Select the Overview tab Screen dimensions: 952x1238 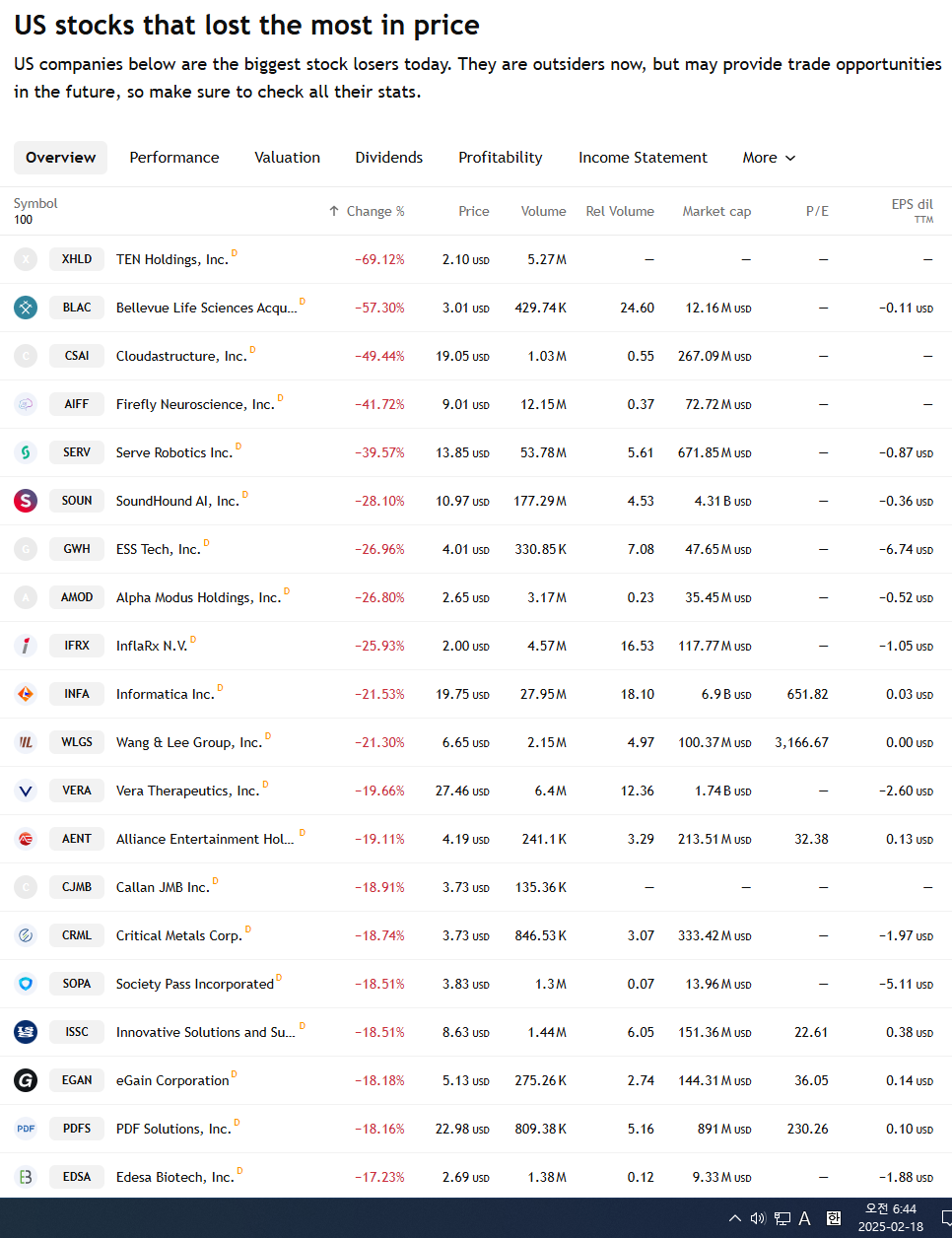60,158
